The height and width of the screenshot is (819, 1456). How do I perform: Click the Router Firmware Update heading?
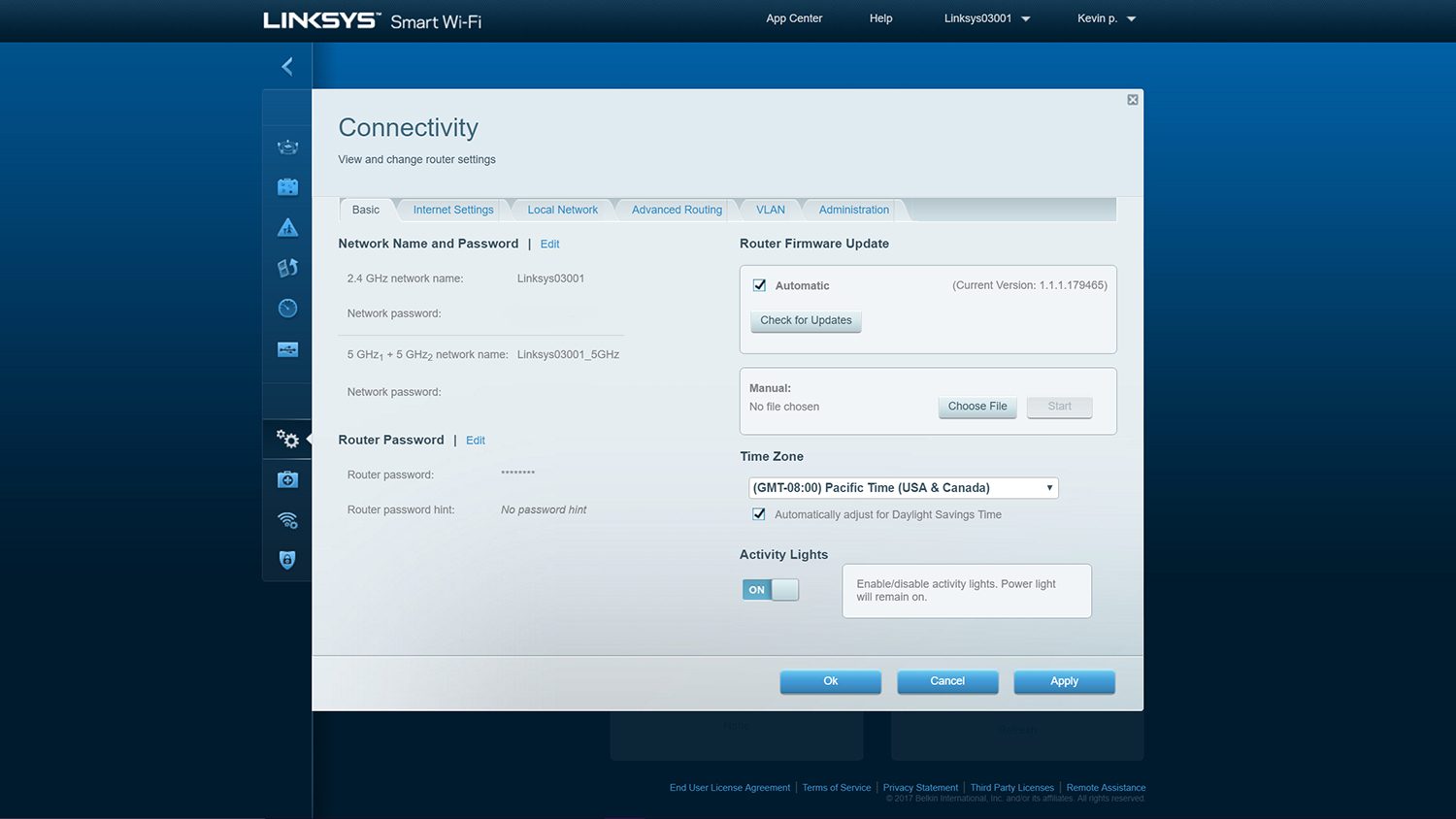click(x=814, y=245)
